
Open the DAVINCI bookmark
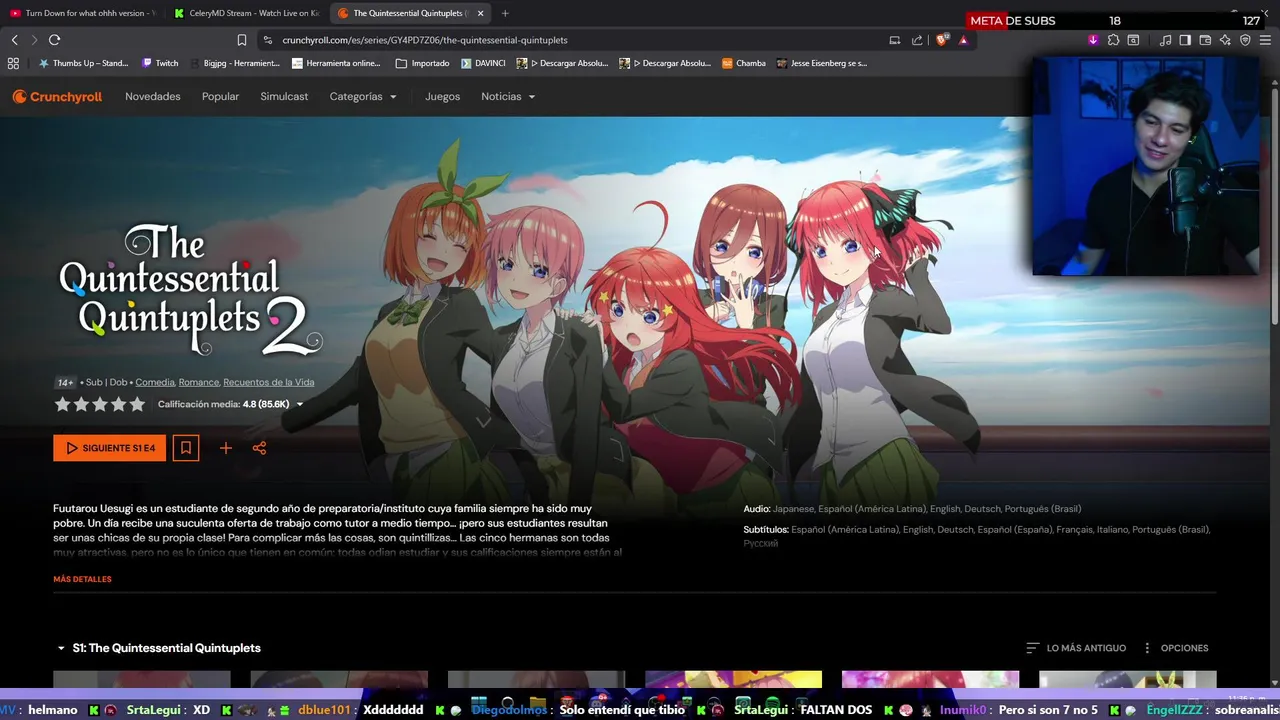(483, 63)
